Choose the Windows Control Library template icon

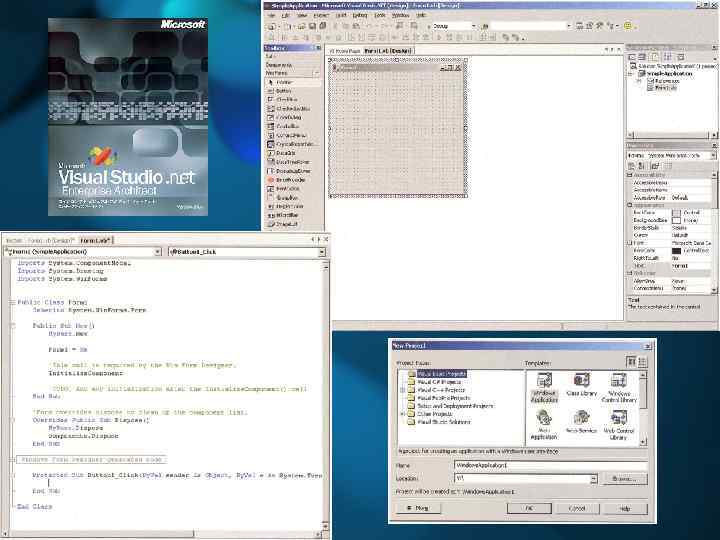point(619,388)
